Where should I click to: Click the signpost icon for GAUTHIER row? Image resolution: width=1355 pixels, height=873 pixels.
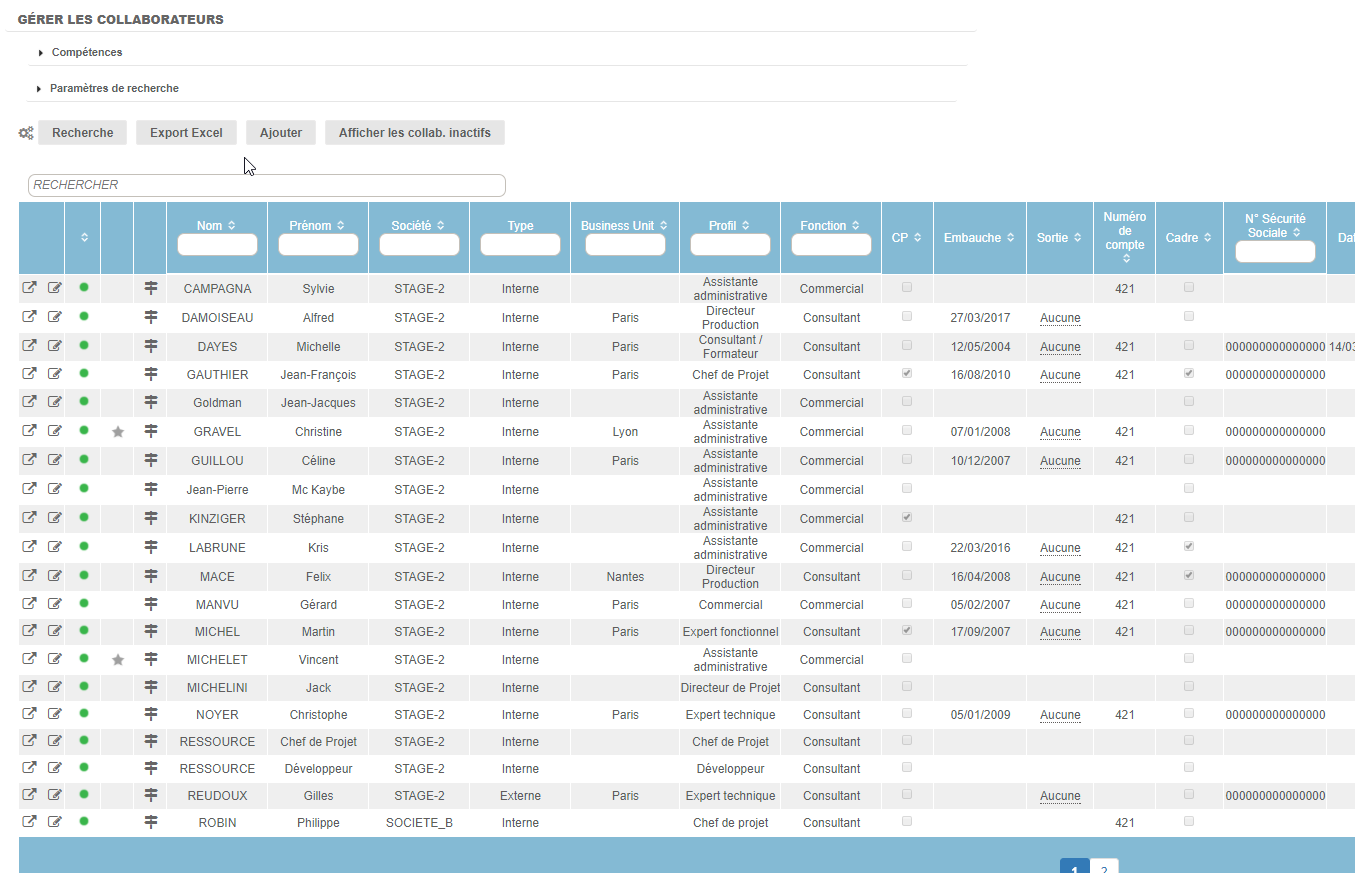pos(151,374)
